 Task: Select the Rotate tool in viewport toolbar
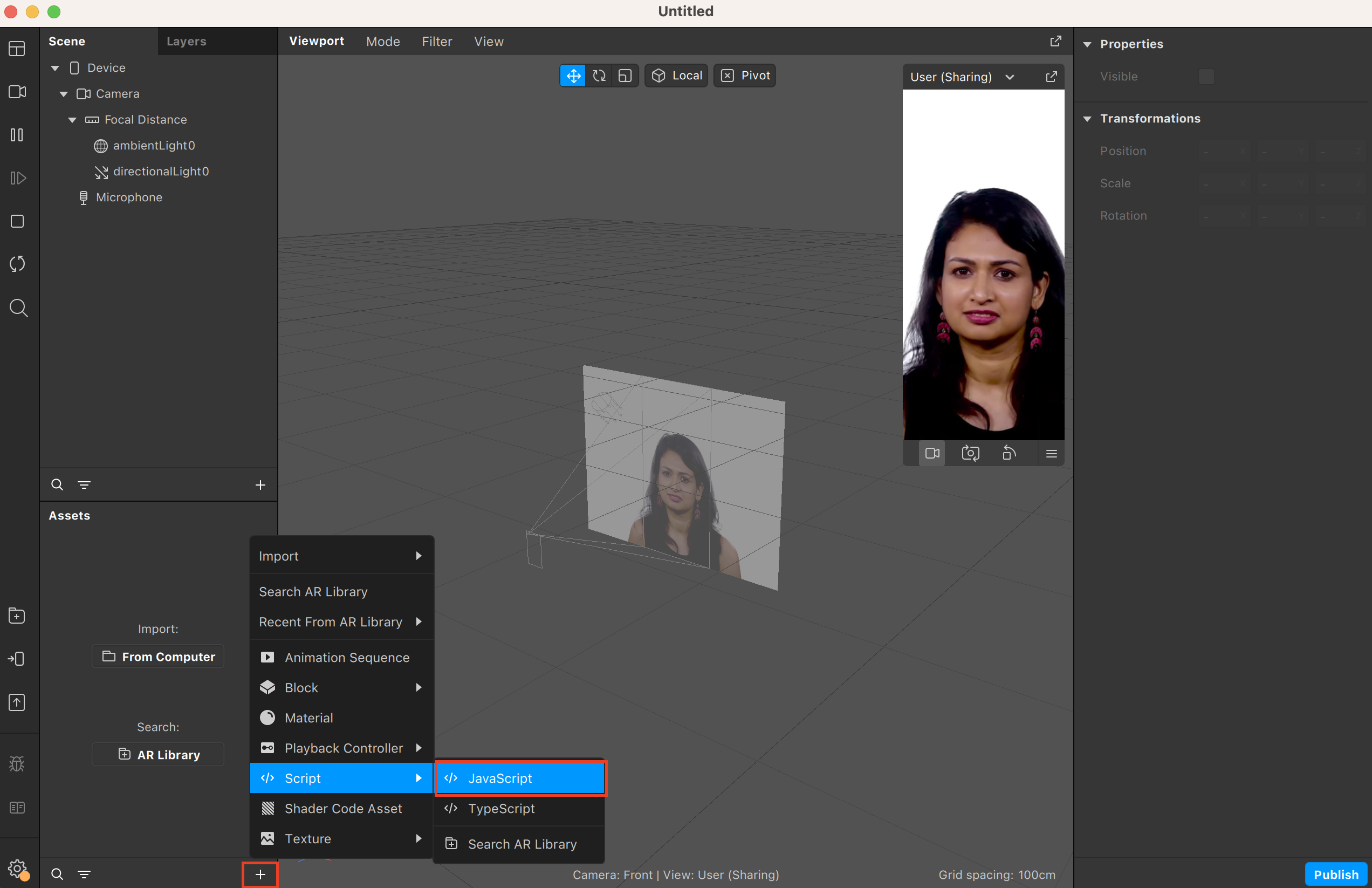(x=599, y=76)
